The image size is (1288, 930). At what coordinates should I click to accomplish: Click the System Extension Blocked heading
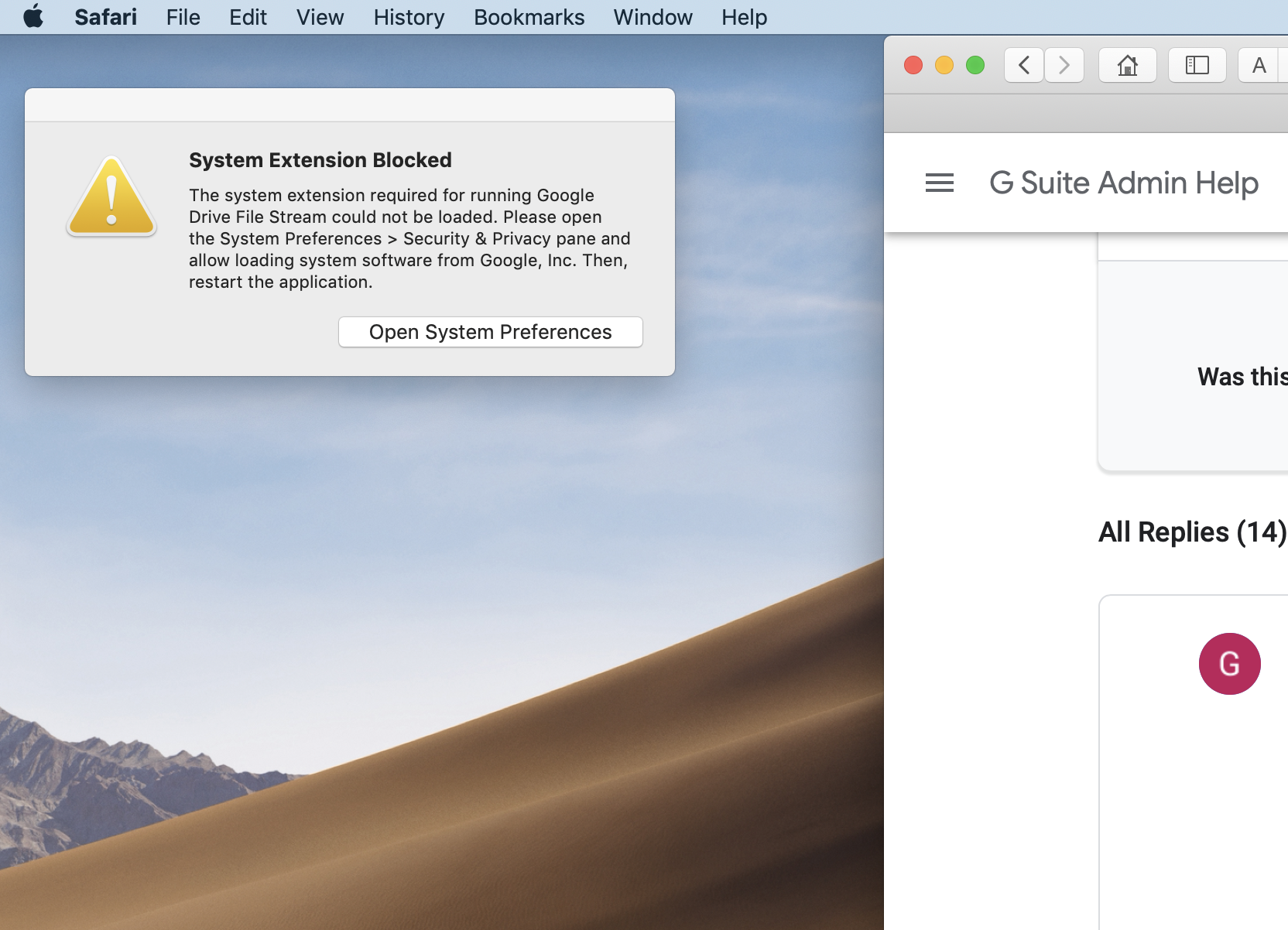[320, 160]
